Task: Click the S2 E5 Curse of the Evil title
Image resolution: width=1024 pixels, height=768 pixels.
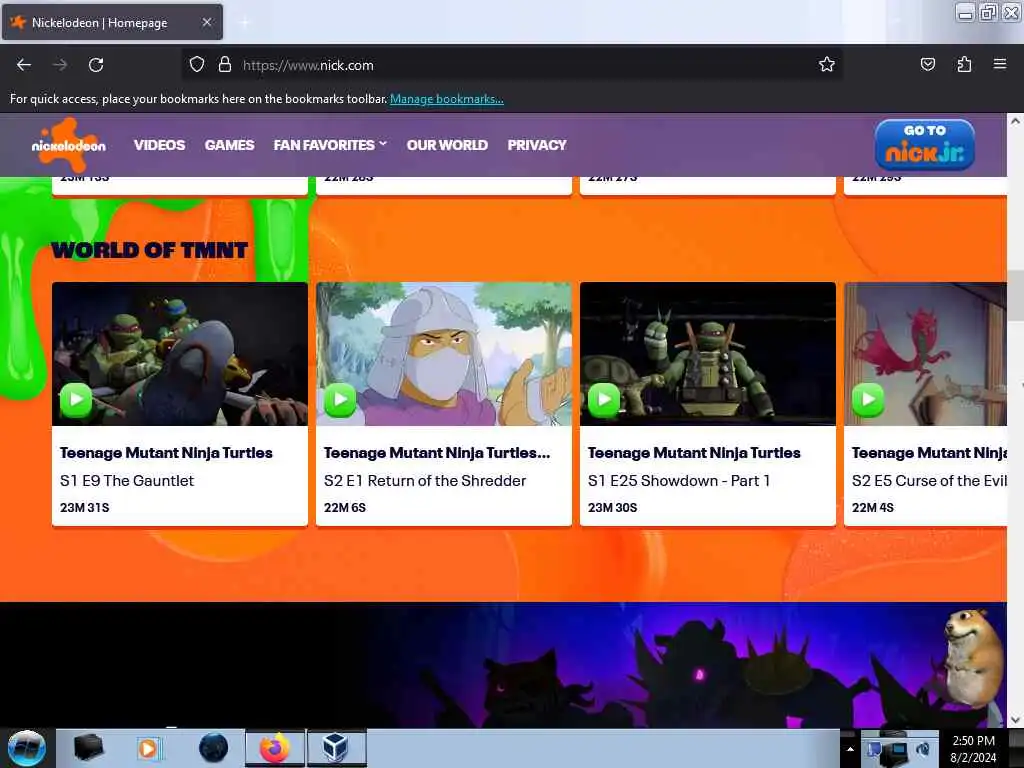Action: point(929,481)
